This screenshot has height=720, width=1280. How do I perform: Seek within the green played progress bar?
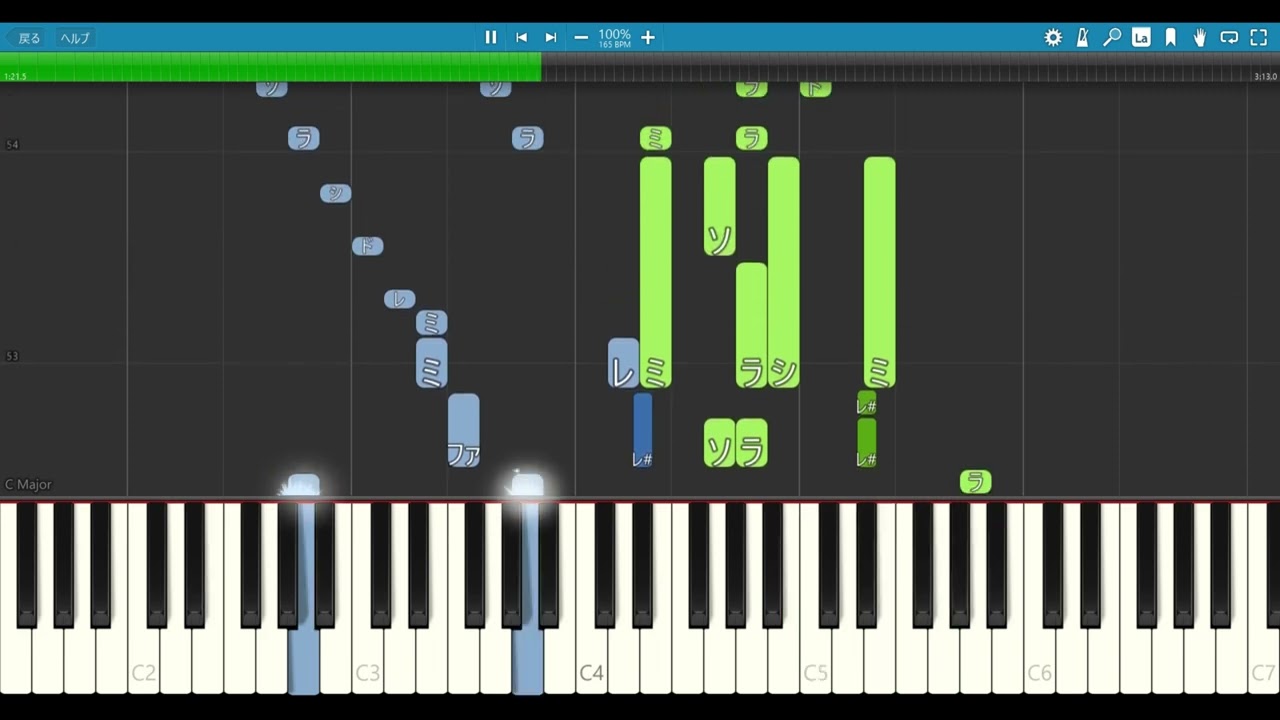click(270, 66)
